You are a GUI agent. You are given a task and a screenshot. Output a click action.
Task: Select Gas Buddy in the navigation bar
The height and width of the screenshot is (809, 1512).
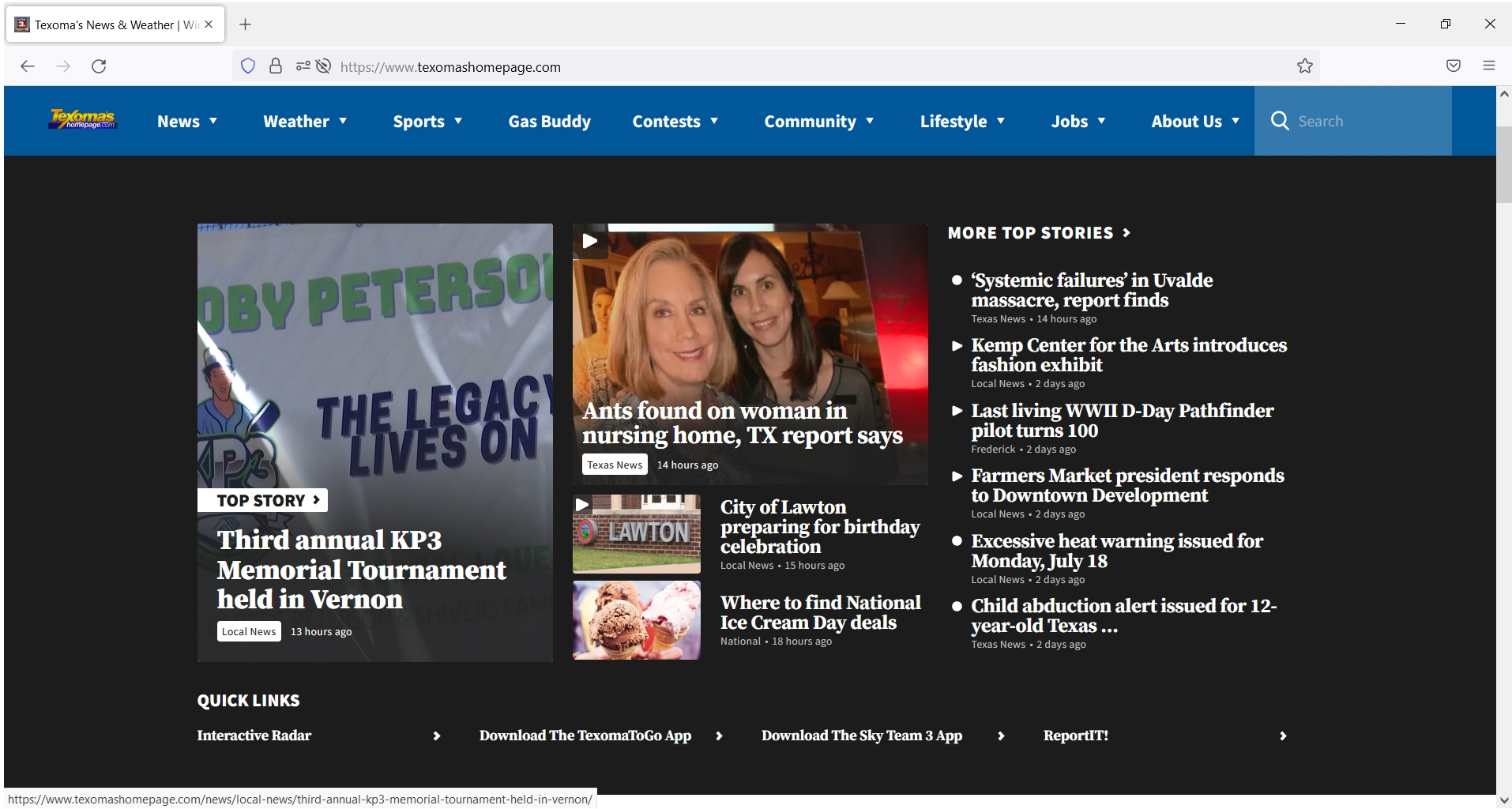(x=549, y=121)
